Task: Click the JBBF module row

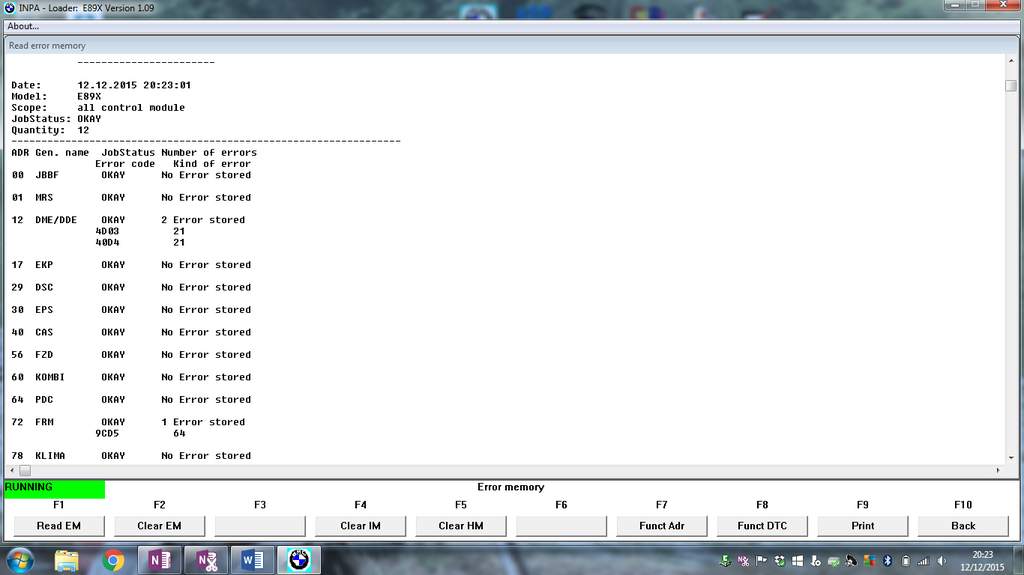Action: [x=131, y=175]
